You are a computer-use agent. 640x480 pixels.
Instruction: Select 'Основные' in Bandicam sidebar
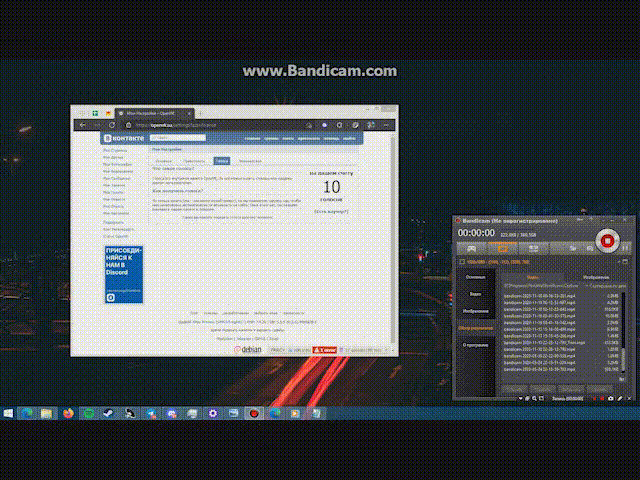tap(475, 277)
